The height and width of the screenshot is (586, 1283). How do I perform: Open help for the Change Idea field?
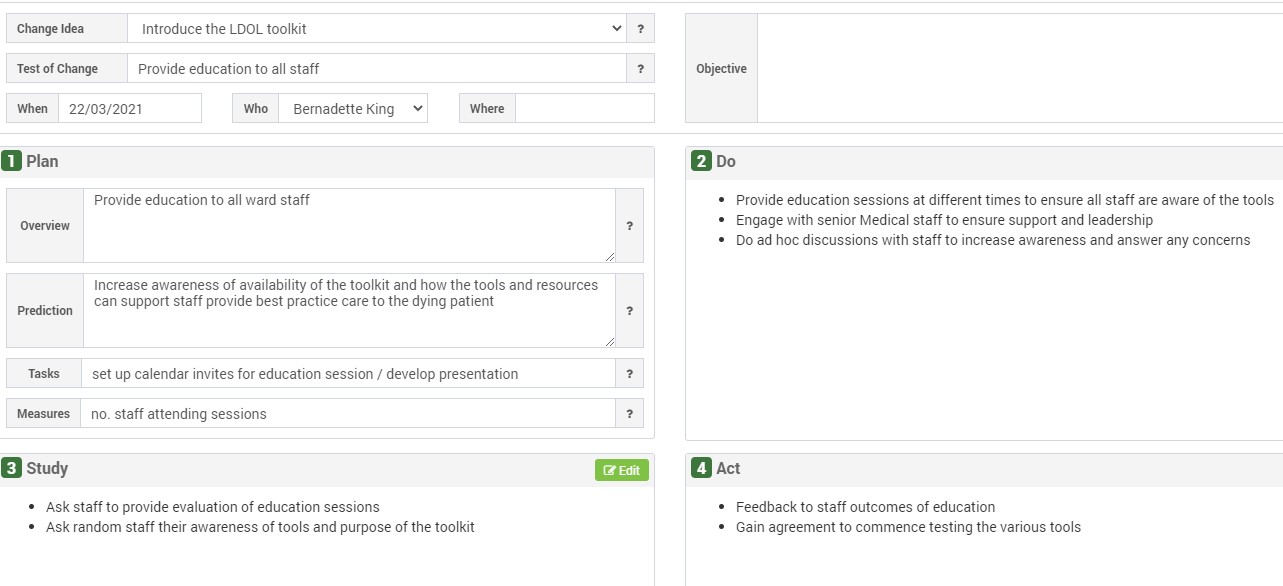pos(640,29)
